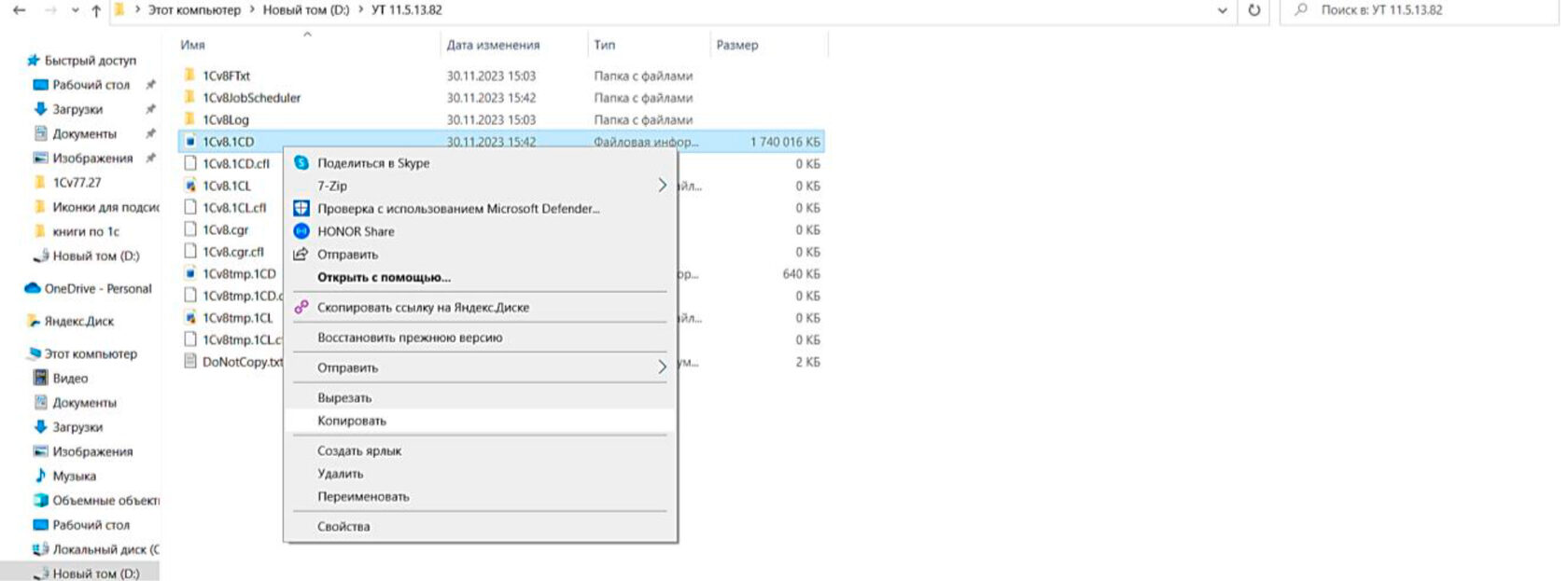
Task: Click the Microsoft Defender shield icon
Action: click(301, 208)
